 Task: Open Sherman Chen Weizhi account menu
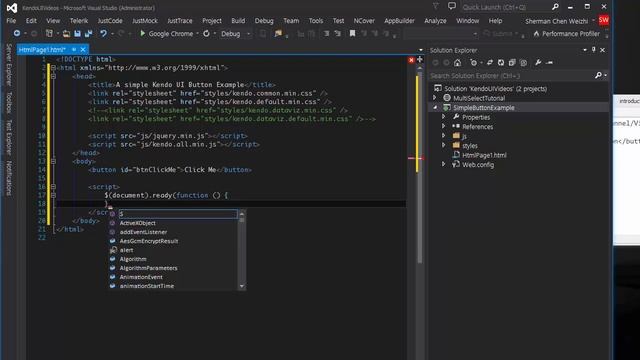[560, 21]
